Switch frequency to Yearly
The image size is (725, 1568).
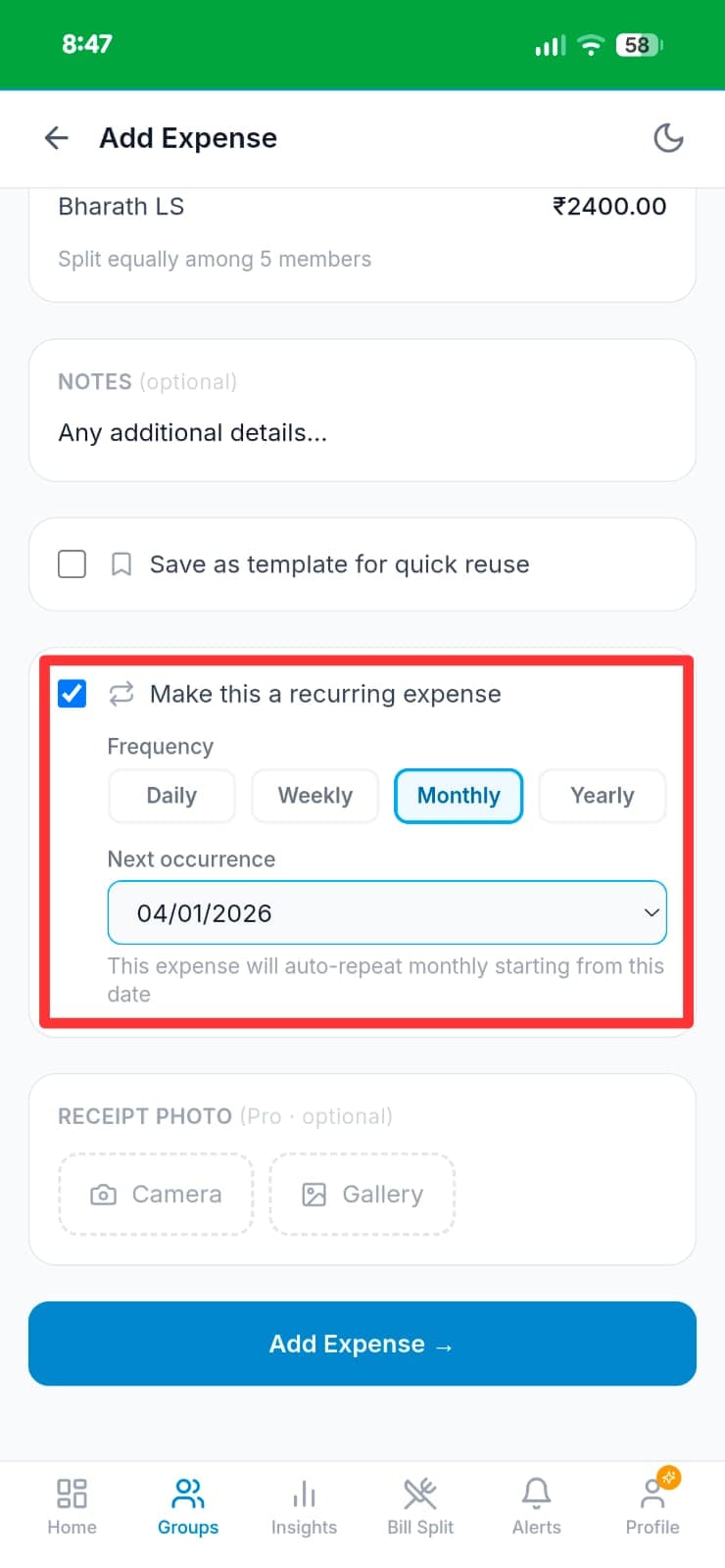click(602, 796)
